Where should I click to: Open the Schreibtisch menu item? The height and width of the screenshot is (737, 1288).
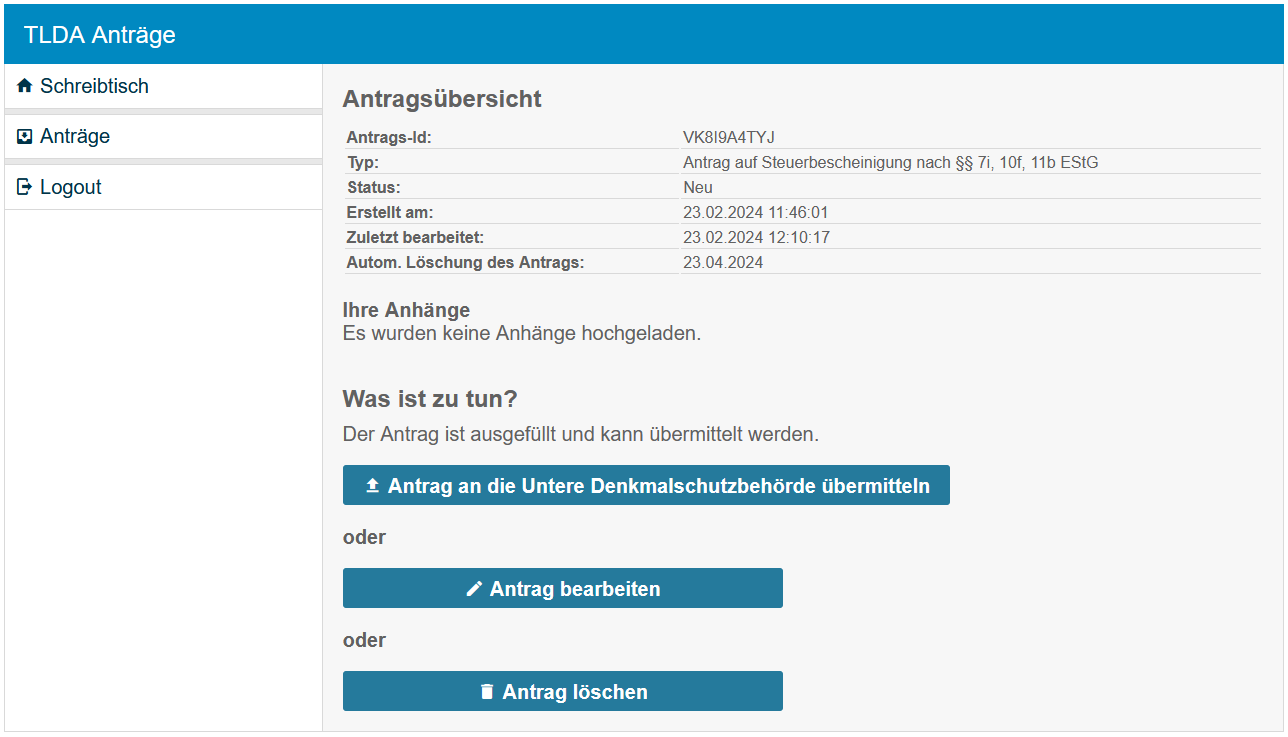point(94,86)
